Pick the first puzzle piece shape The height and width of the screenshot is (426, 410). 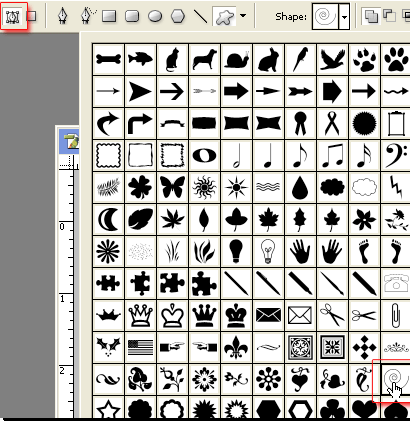pos(108,283)
